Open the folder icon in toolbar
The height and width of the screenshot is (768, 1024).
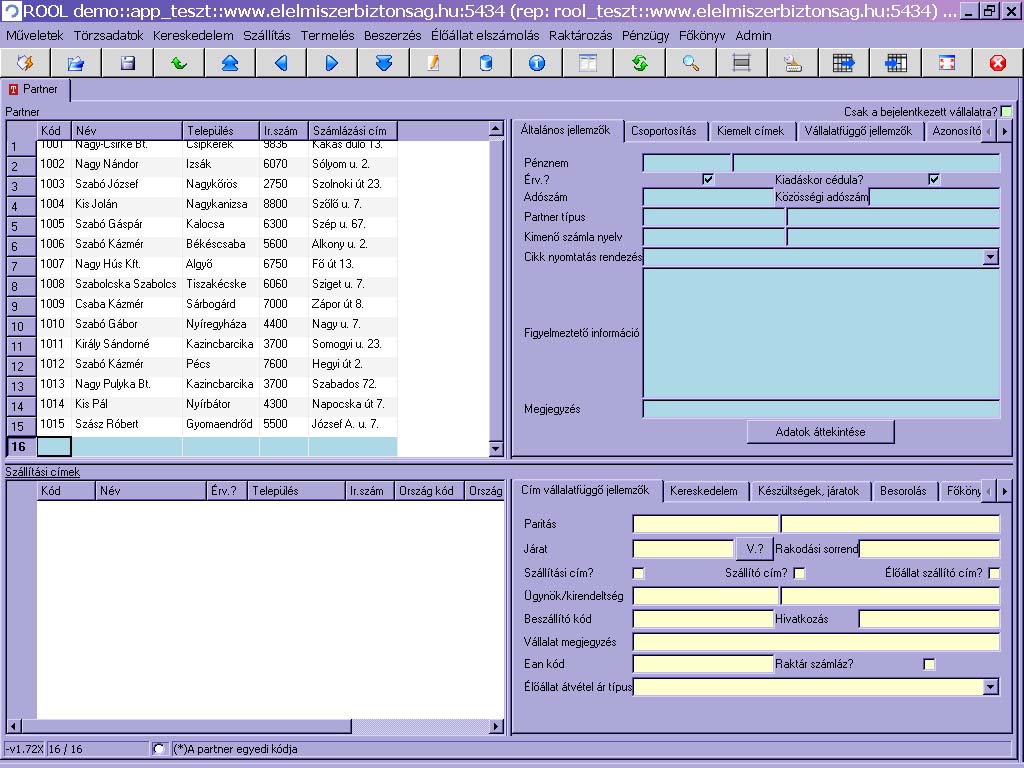(76, 63)
